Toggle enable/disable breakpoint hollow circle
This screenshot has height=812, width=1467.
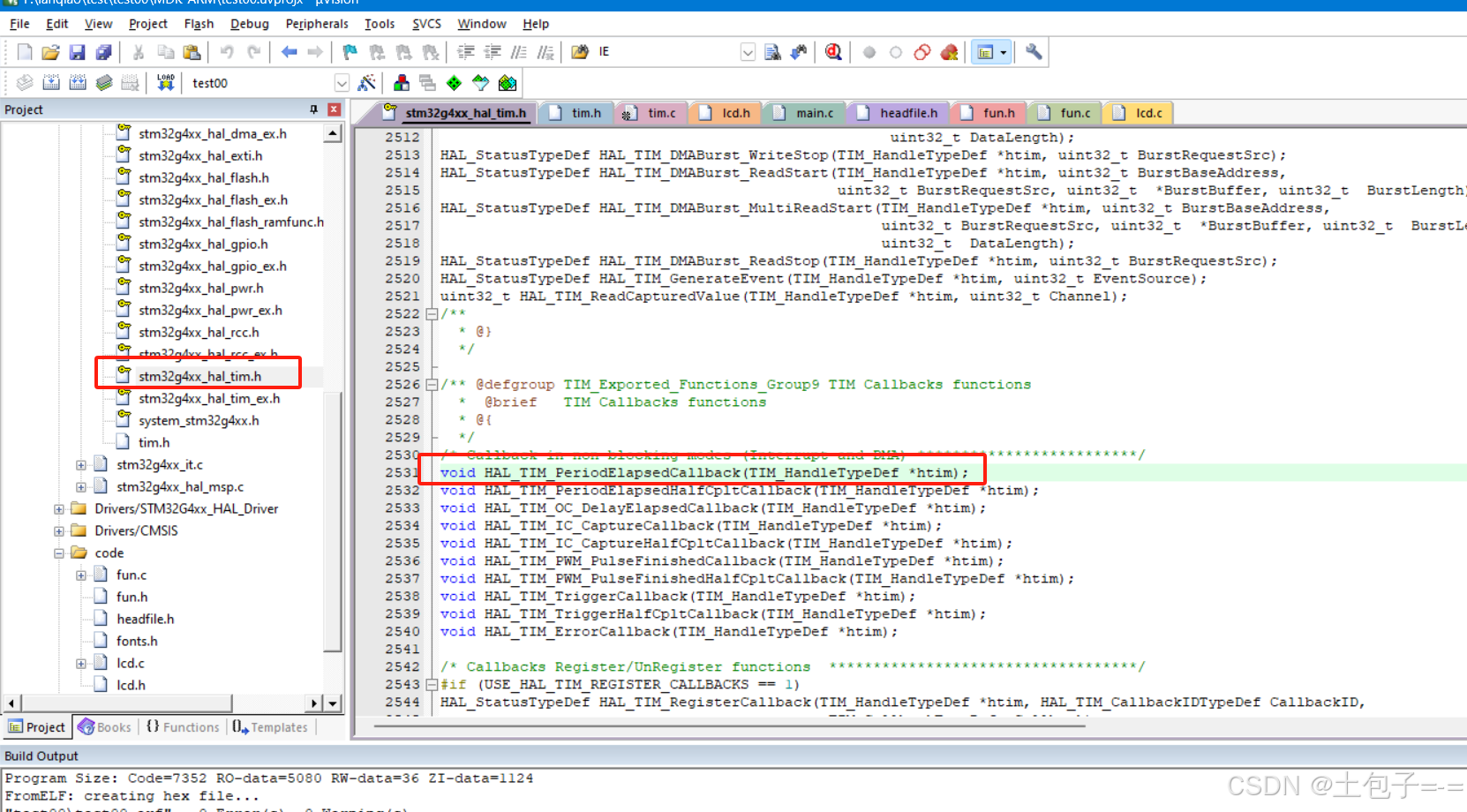point(896,52)
